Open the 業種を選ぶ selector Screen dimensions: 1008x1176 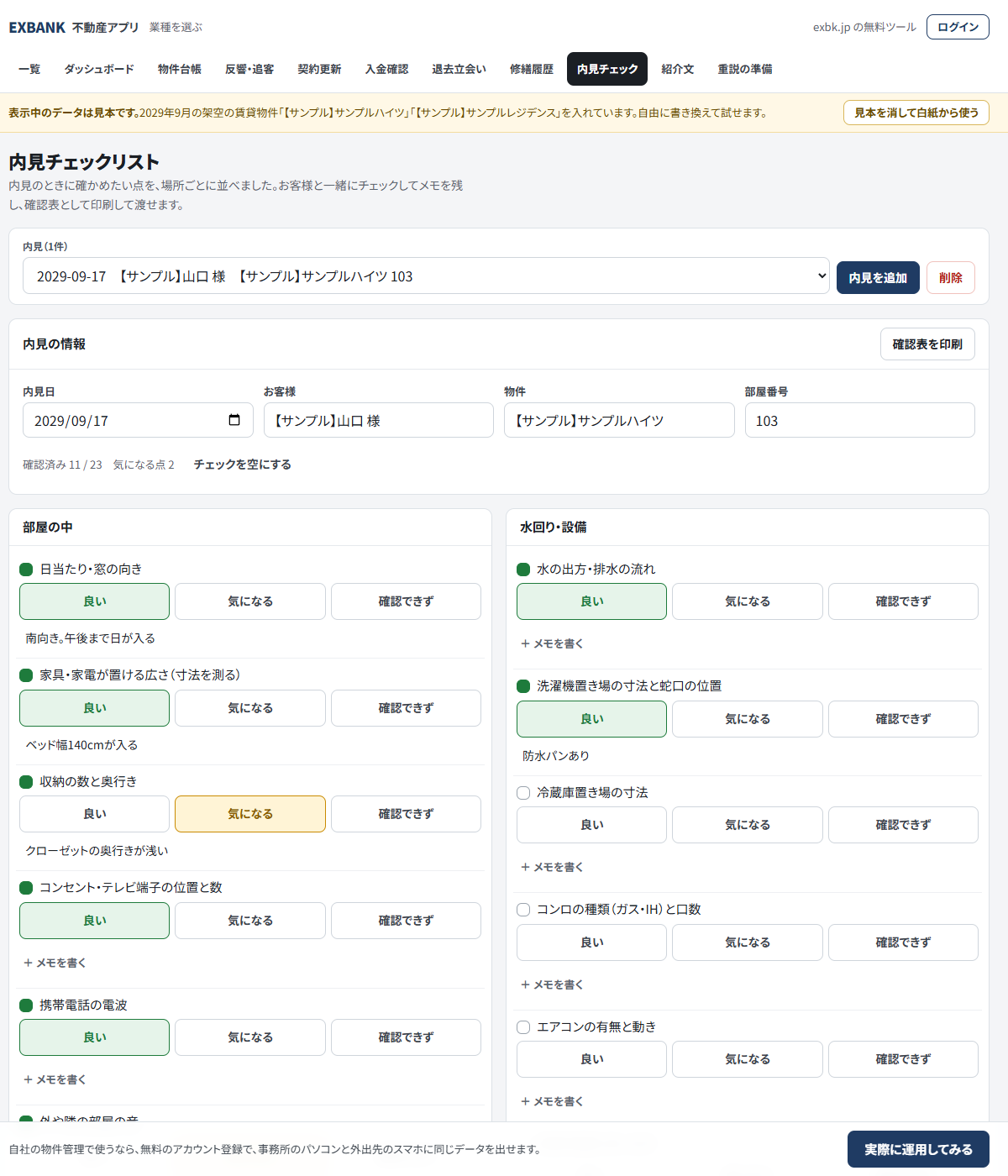click(x=176, y=28)
